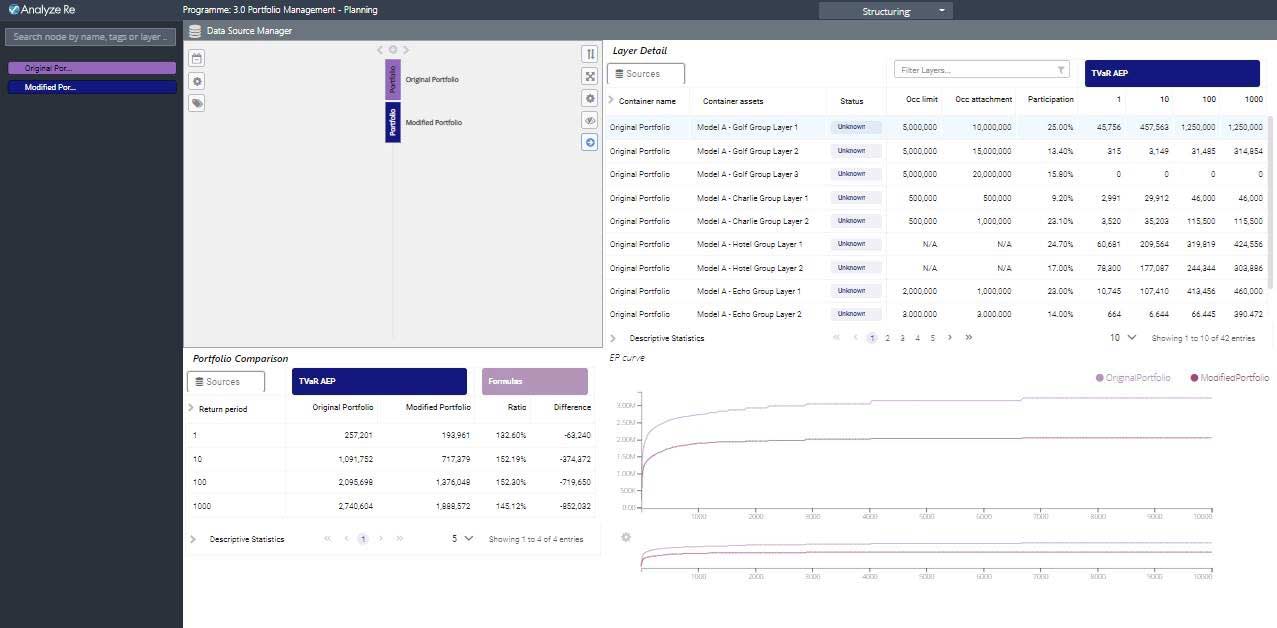The height and width of the screenshot is (628, 1277).
Task: Open the Structuring dropdown at the top
Action: tap(886, 11)
